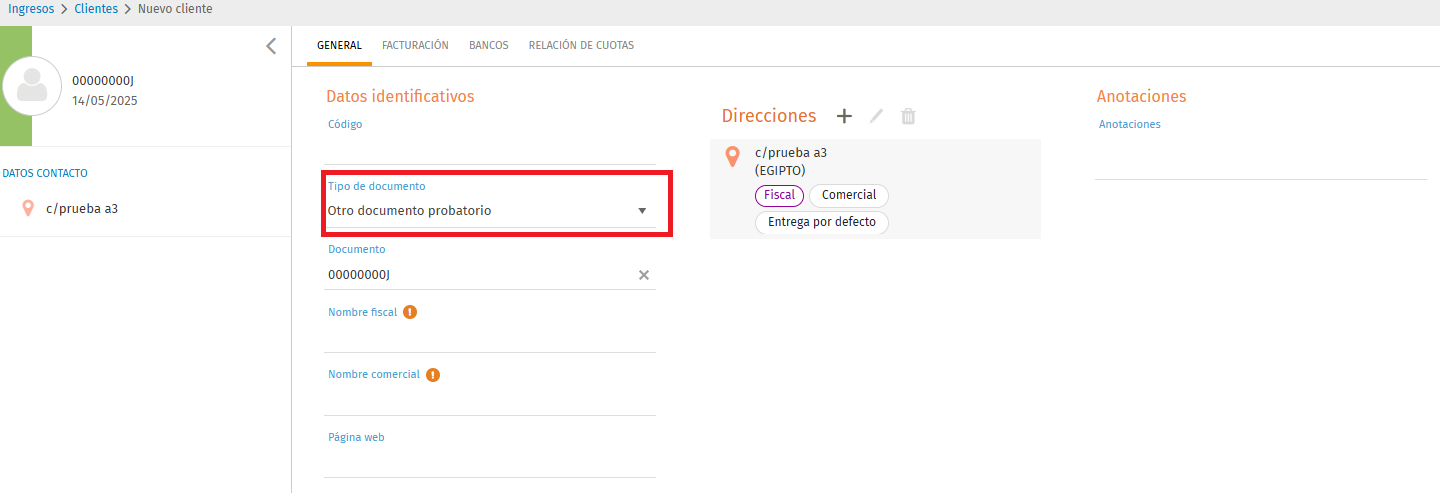This screenshot has width=1440, height=493.
Task: Click the client avatar placeholder image
Action: pyautogui.click(x=33, y=87)
